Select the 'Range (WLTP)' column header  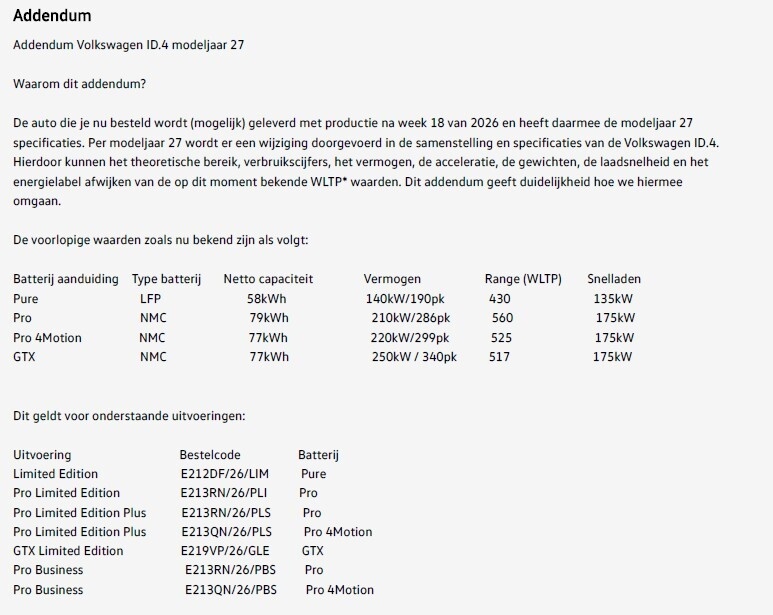pyautogui.click(x=523, y=279)
